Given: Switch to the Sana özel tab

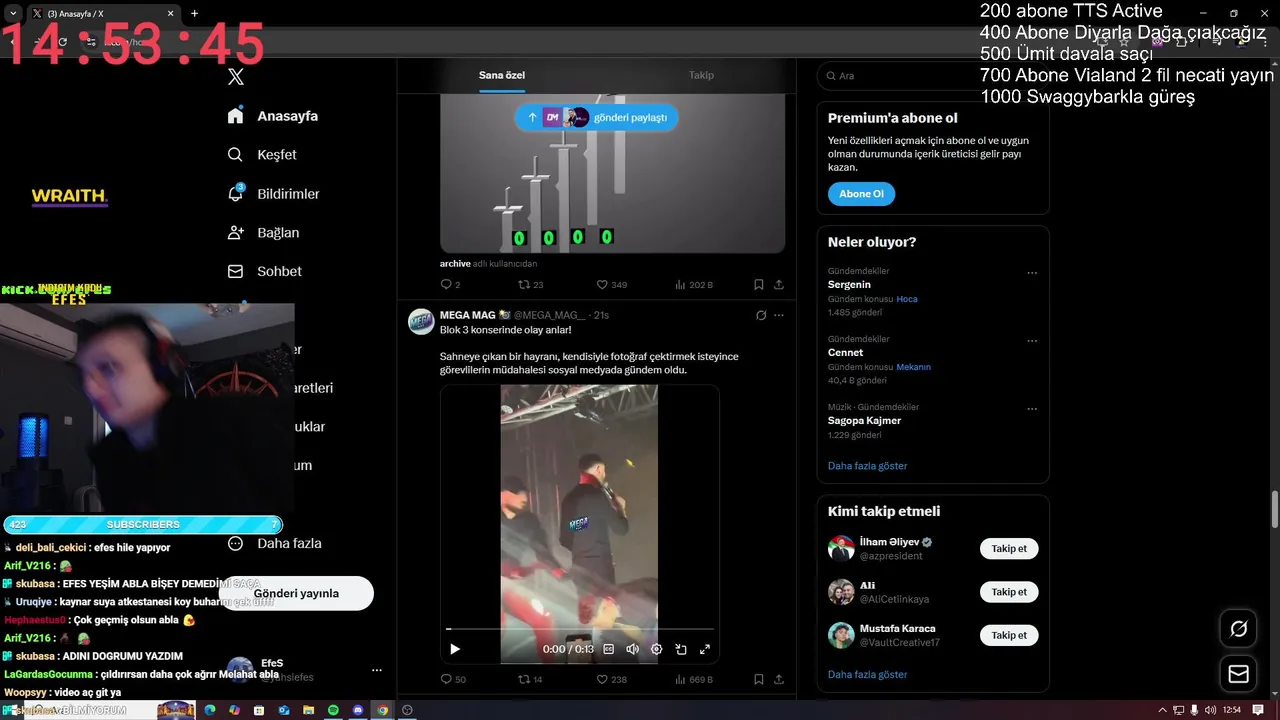Looking at the screenshot, I should coord(502,75).
